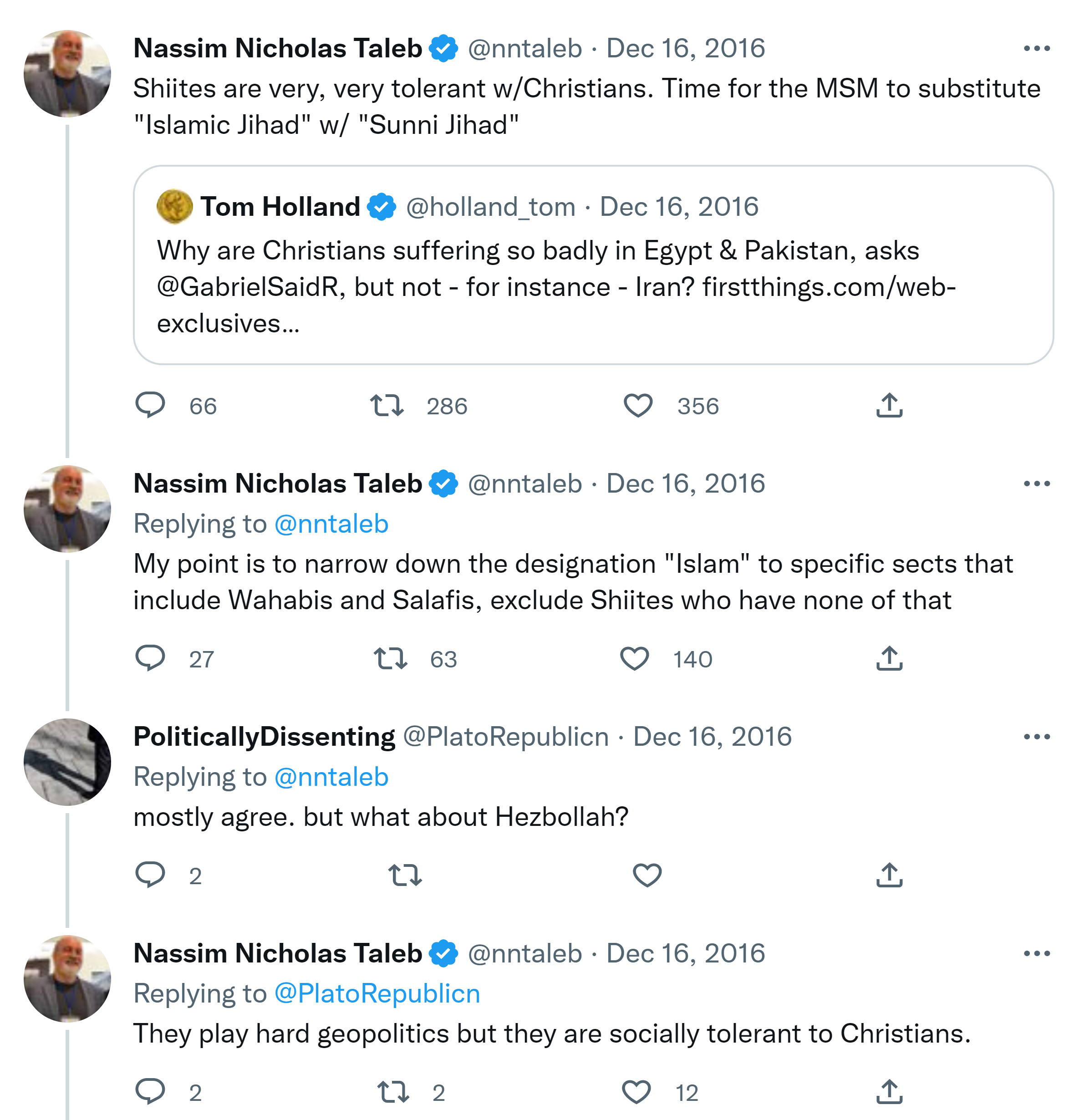This screenshot has height=1120, width=1079.
Task: Open more options on the second Taleb tweet
Action: pyautogui.click(x=1036, y=484)
